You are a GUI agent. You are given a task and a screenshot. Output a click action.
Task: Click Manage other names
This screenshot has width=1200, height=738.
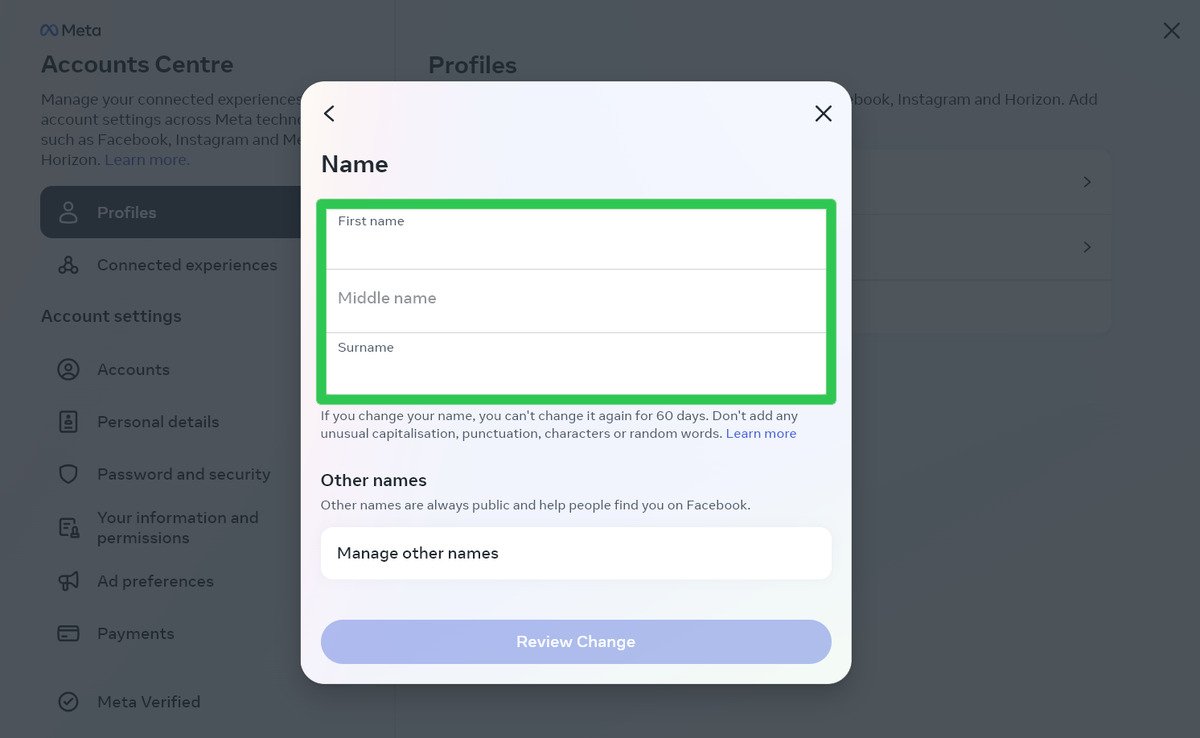(576, 553)
